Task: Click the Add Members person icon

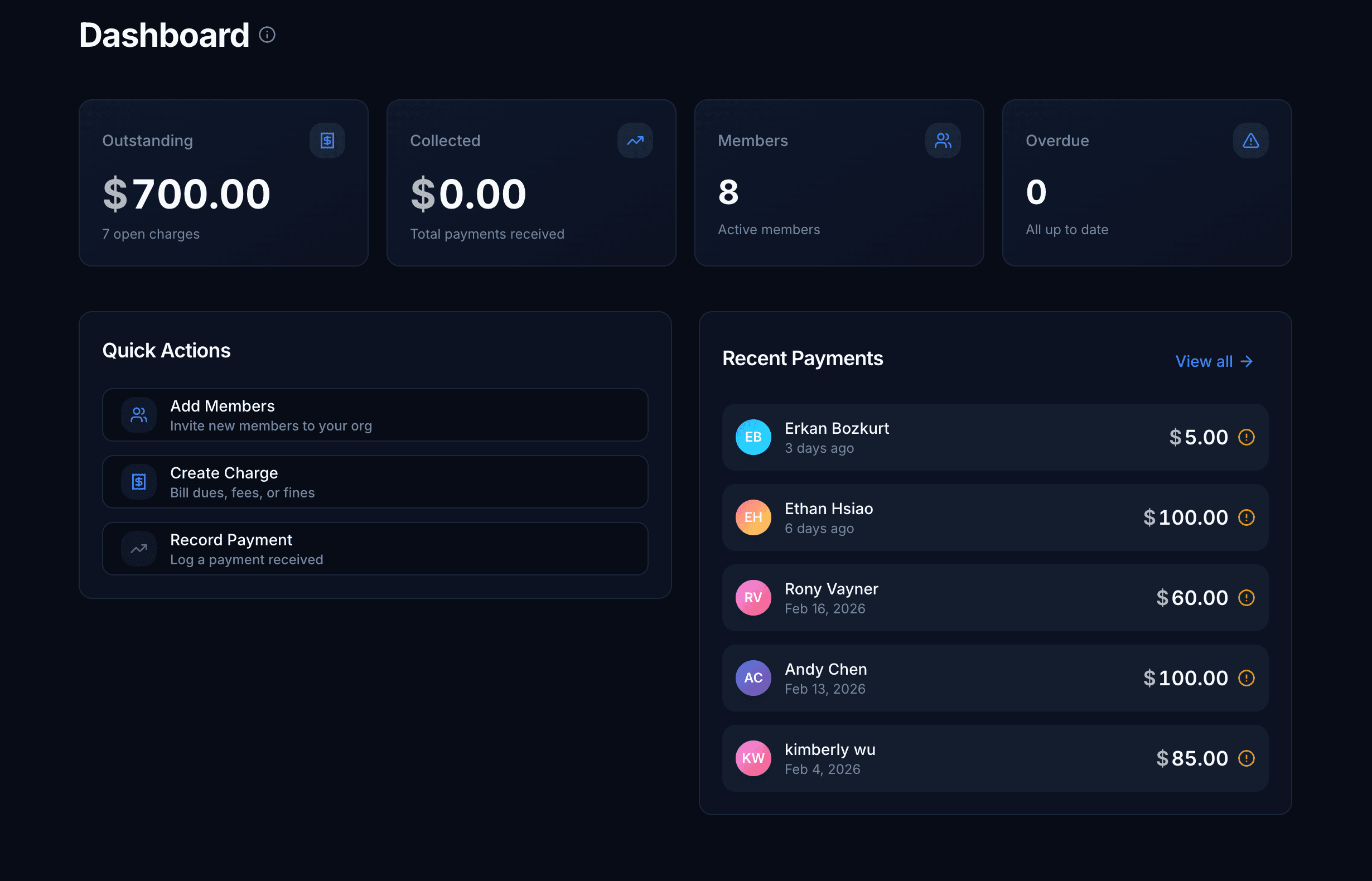Action: click(138, 415)
